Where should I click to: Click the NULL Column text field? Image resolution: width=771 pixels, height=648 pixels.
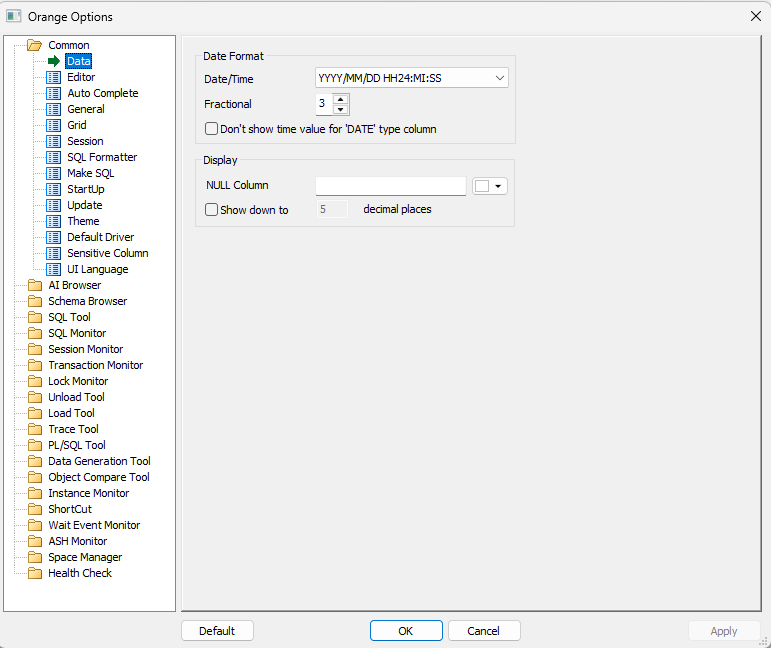coord(390,186)
